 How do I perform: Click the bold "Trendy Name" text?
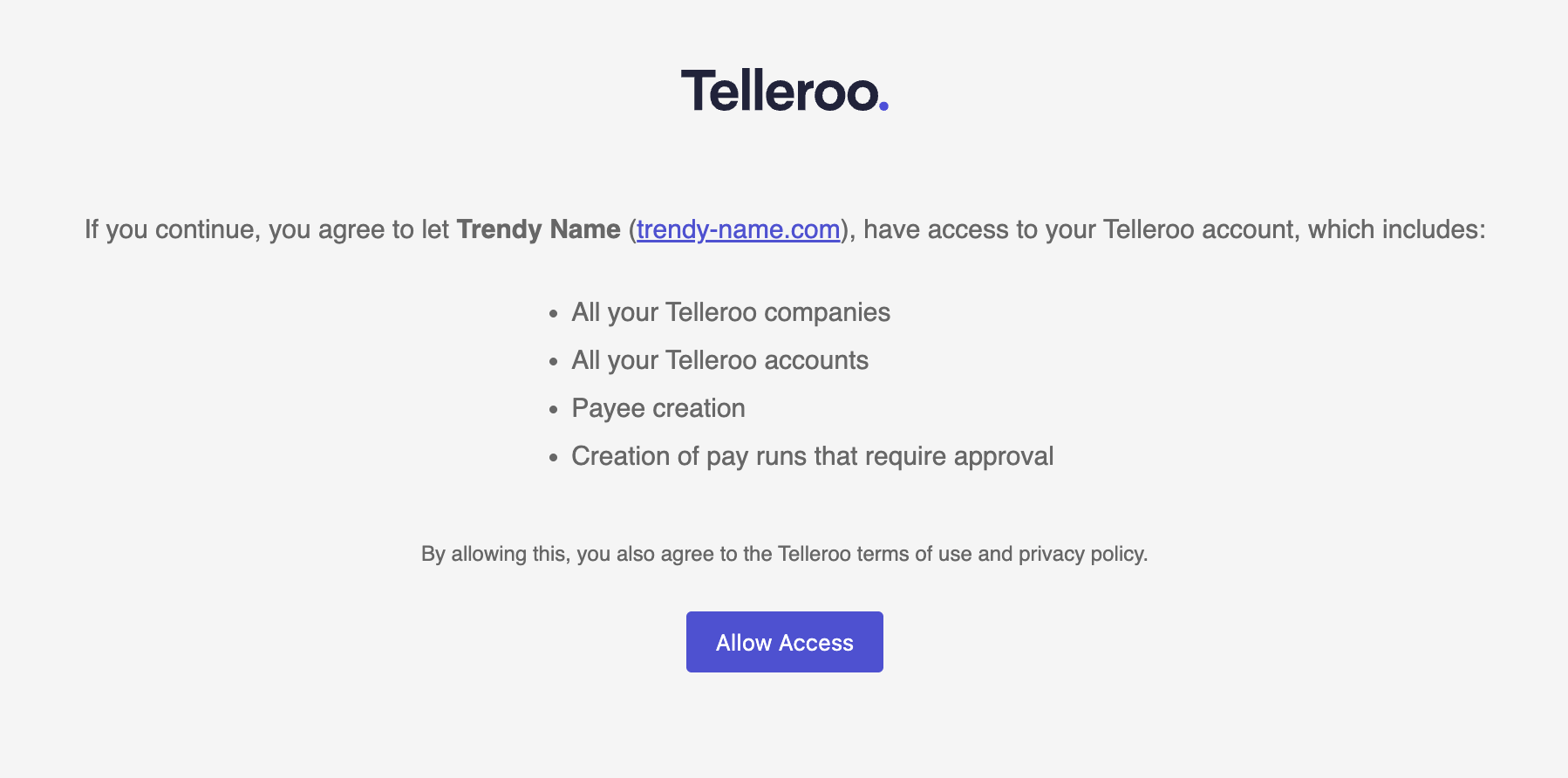point(538,229)
